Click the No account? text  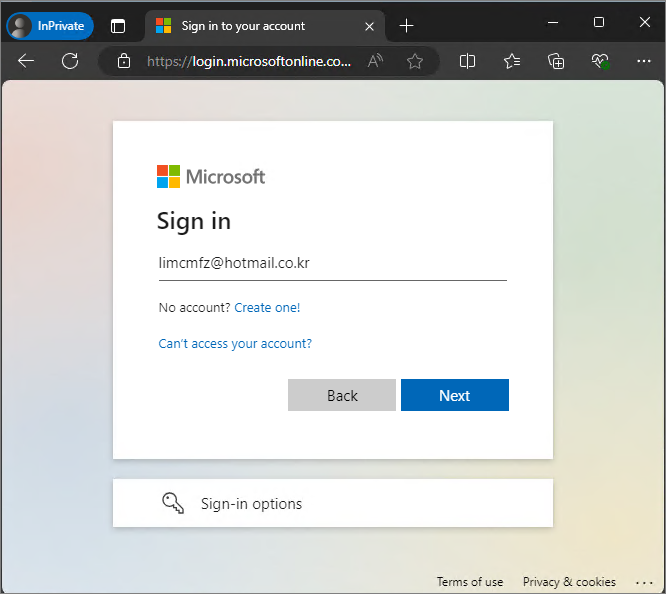pyautogui.click(x=195, y=308)
